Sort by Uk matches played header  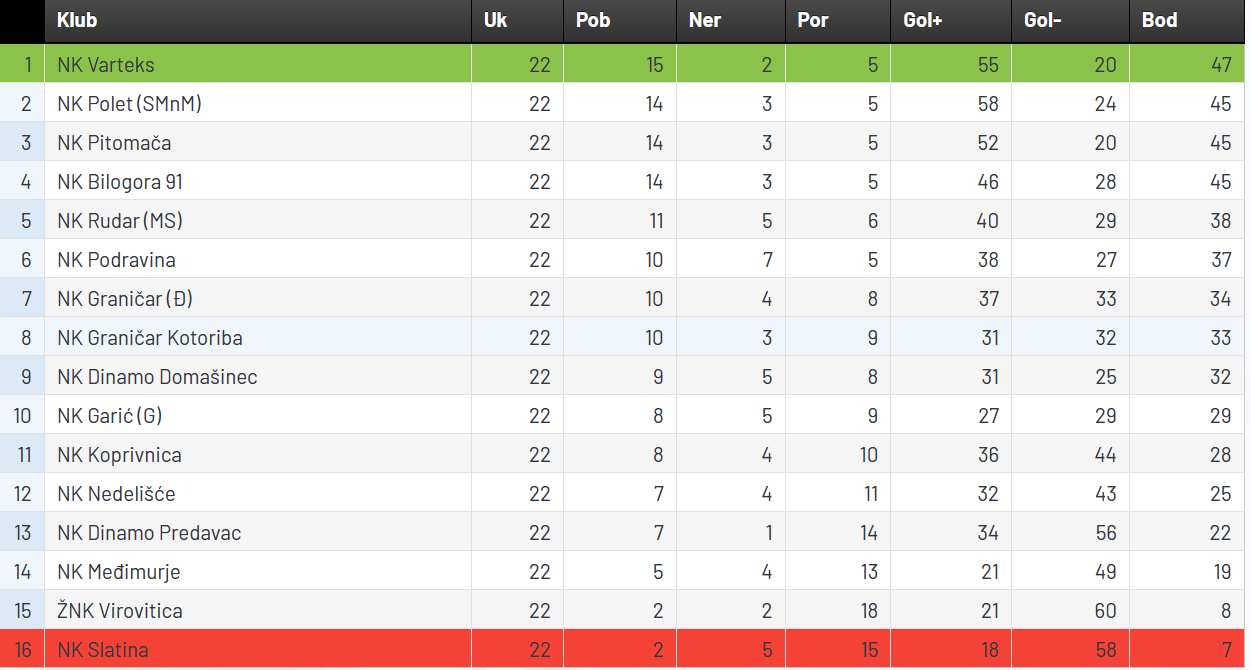tap(495, 20)
